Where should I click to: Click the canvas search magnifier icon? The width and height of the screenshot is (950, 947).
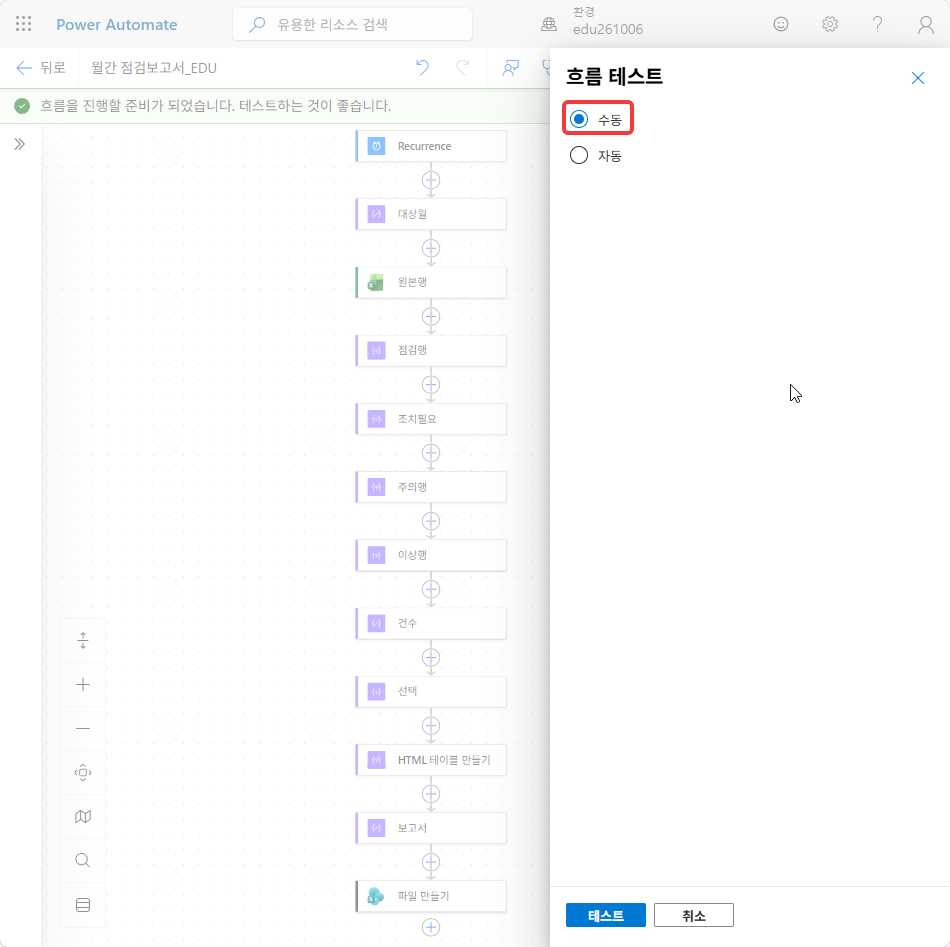(x=83, y=860)
